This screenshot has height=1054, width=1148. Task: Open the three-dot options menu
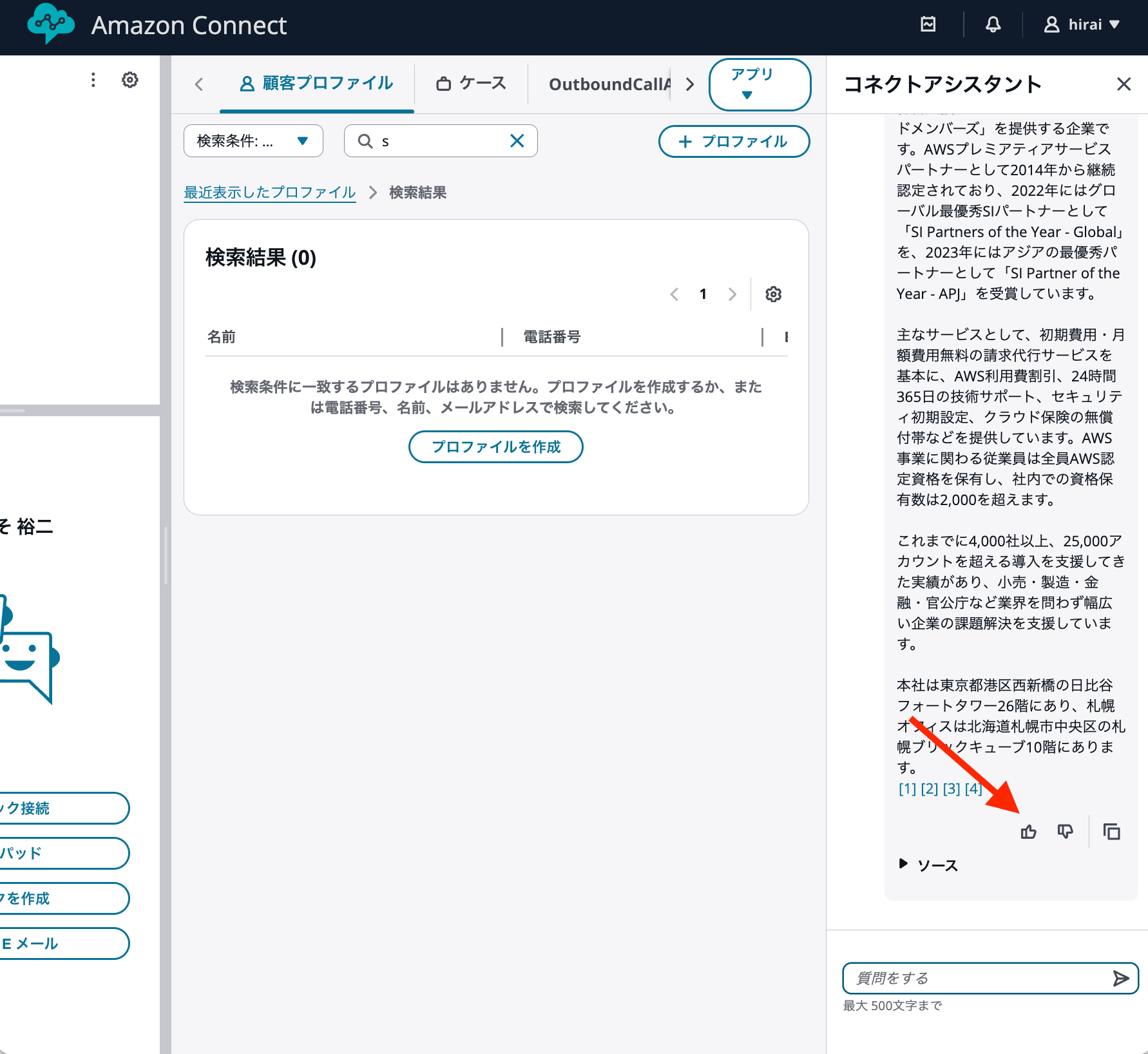coord(93,79)
